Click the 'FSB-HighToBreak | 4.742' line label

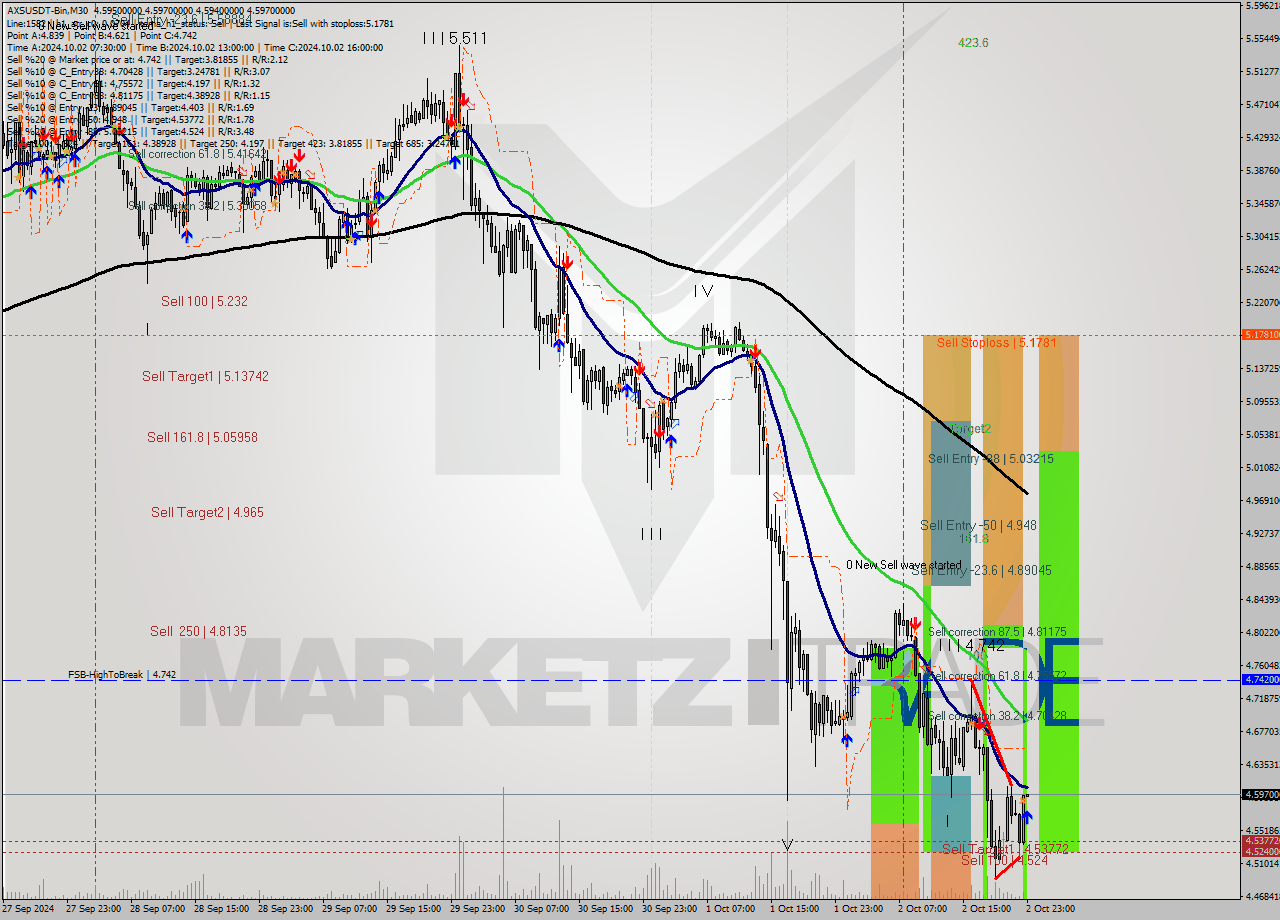point(122,675)
